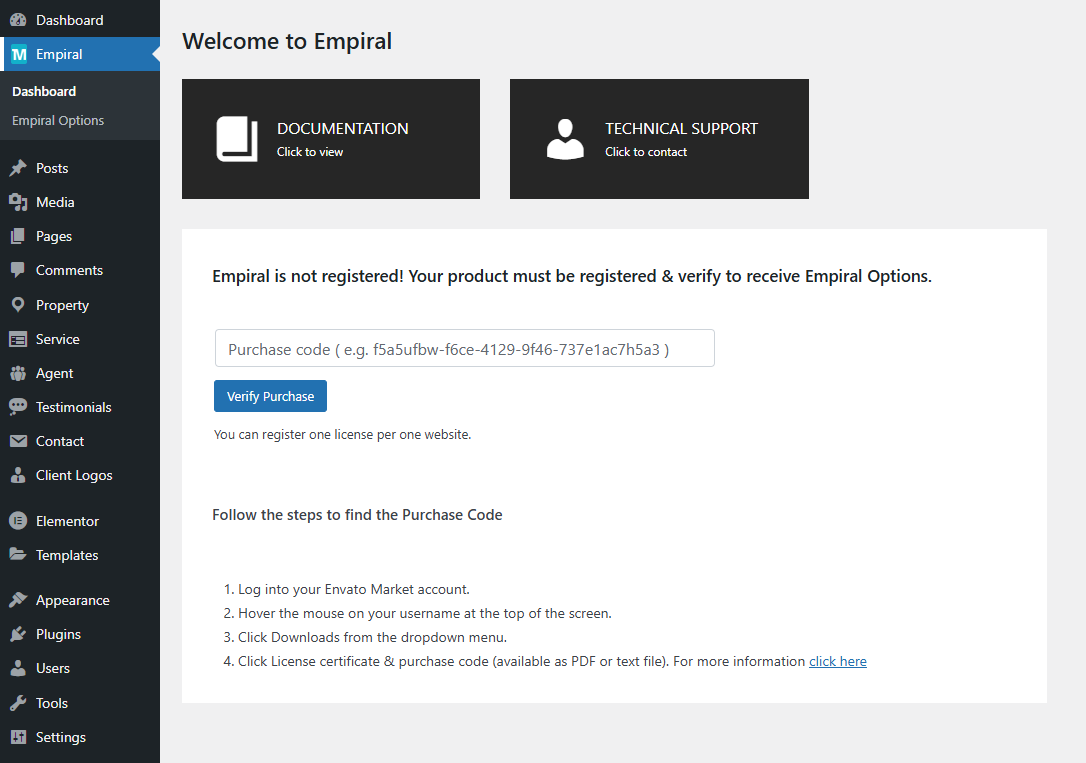The height and width of the screenshot is (763, 1086).
Task: Follow the 'click here' link
Action: tap(837, 661)
